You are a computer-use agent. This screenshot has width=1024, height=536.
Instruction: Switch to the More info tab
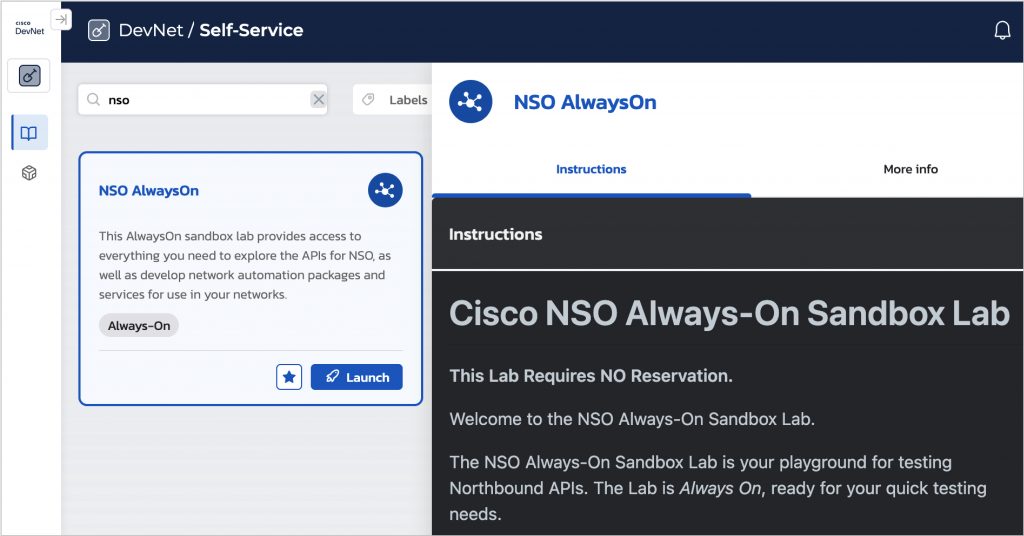pyautogui.click(x=910, y=169)
